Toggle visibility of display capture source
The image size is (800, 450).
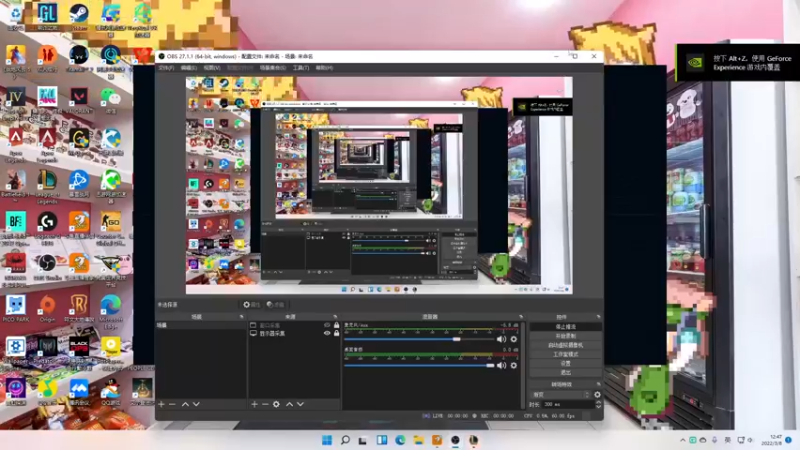click(x=327, y=333)
